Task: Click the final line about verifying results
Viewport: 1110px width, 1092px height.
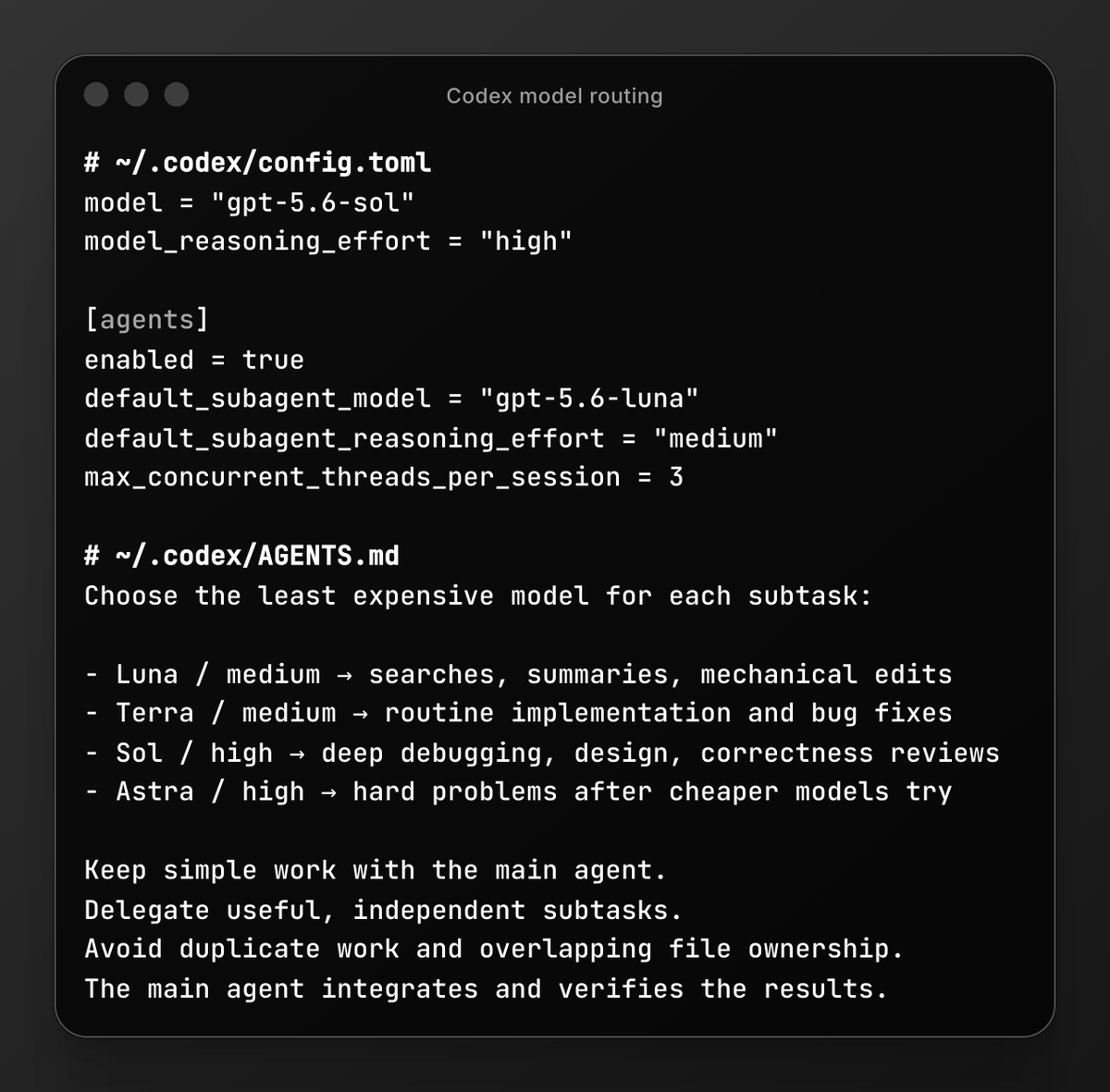Action: 486,988
